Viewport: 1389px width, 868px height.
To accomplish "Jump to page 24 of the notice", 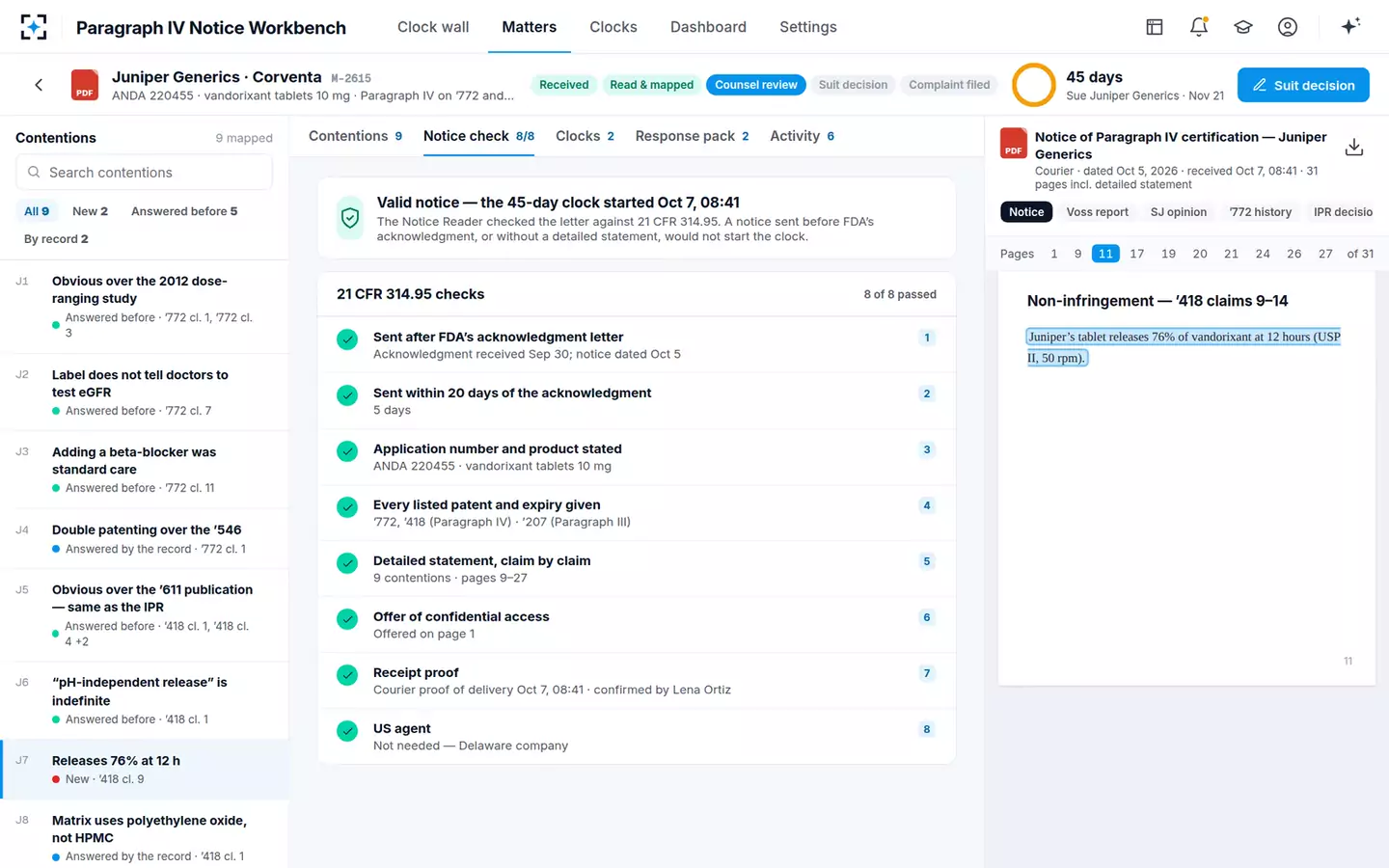I will [x=1263, y=254].
